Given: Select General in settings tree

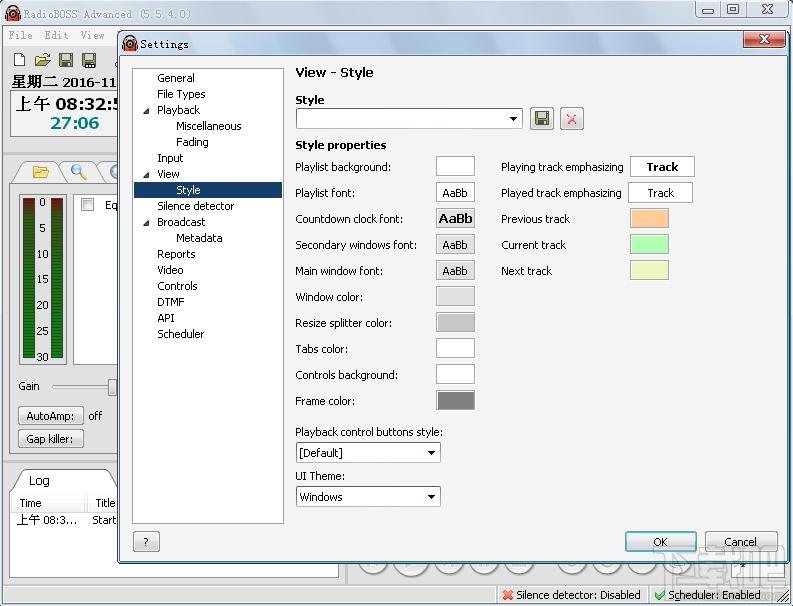Looking at the screenshot, I should tap(175, 78).
